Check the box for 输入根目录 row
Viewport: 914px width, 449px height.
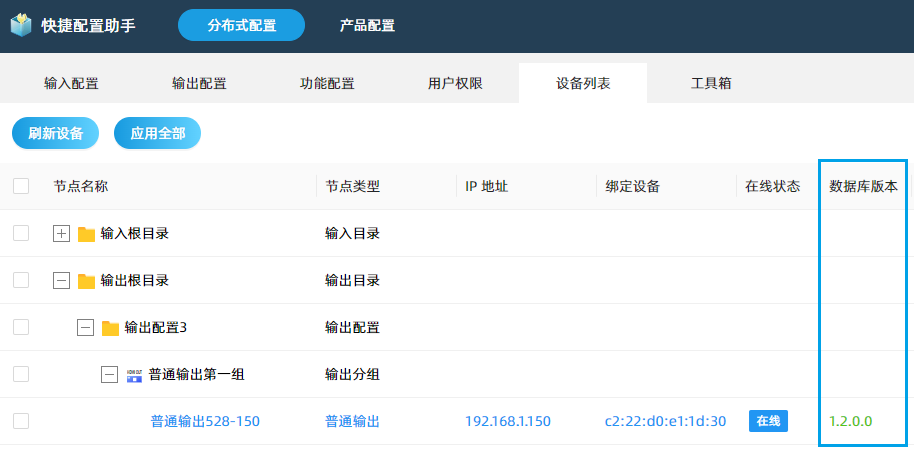[21, 233]
